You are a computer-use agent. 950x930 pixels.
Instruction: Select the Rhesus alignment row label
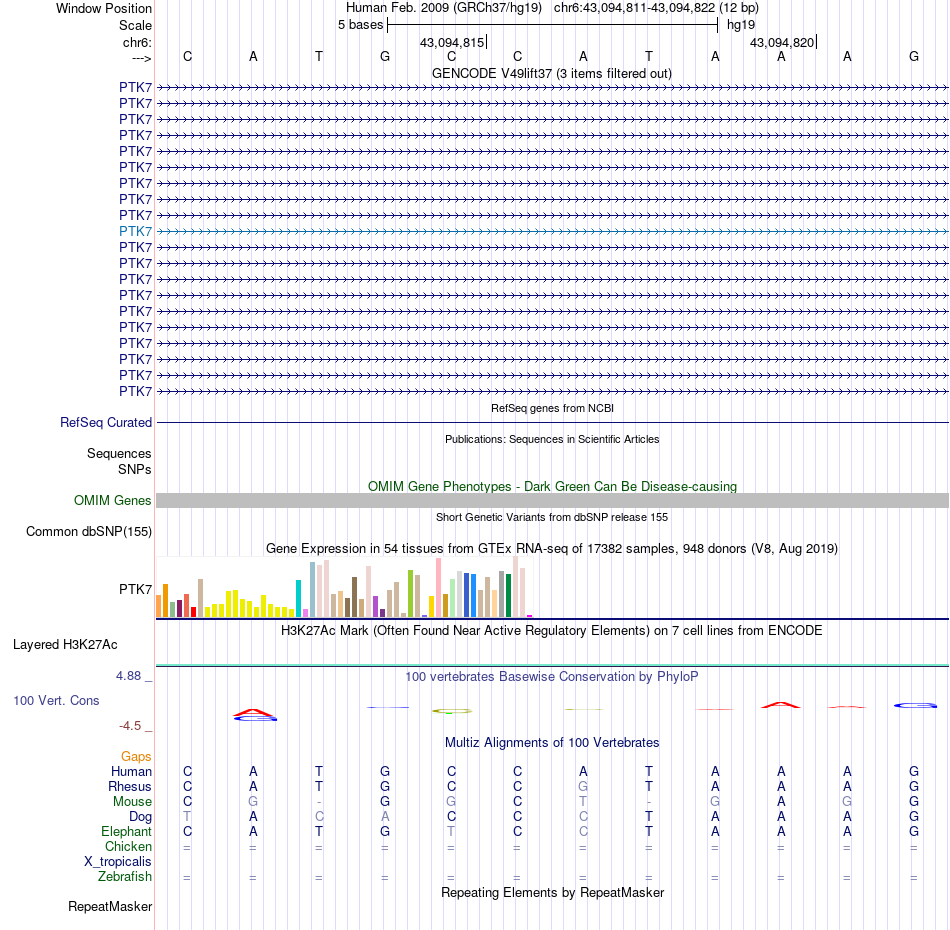[130, 786]
